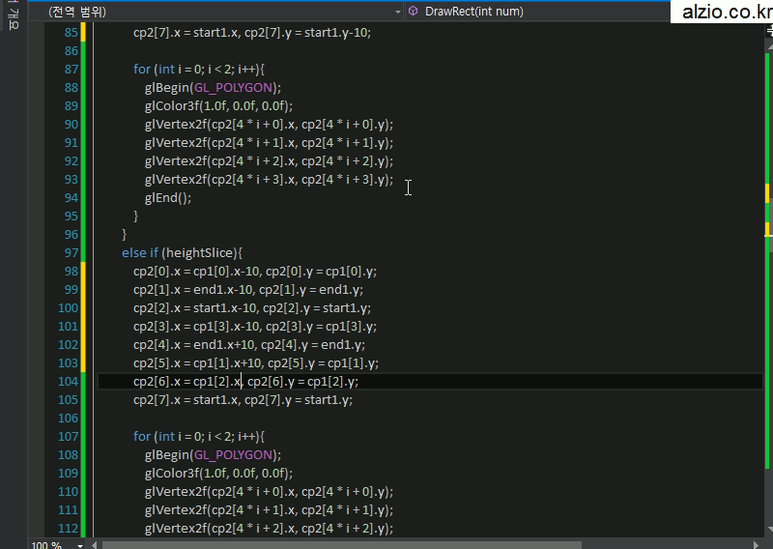The width and height of the screenshot is (773, 549).
Task: Click glVertex2f call with 'i + 2' on line 92
Action: (269, 161)
